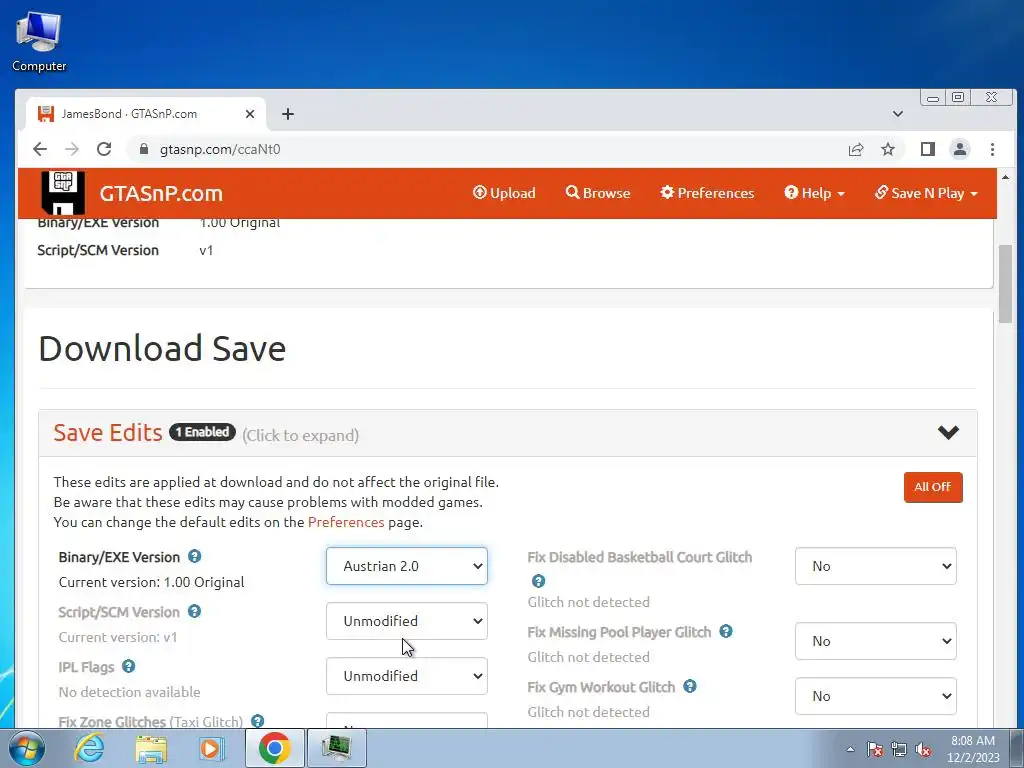Click the (Click to expand) text
This screenshot has width=1024, height=768.
coord(300,435)
